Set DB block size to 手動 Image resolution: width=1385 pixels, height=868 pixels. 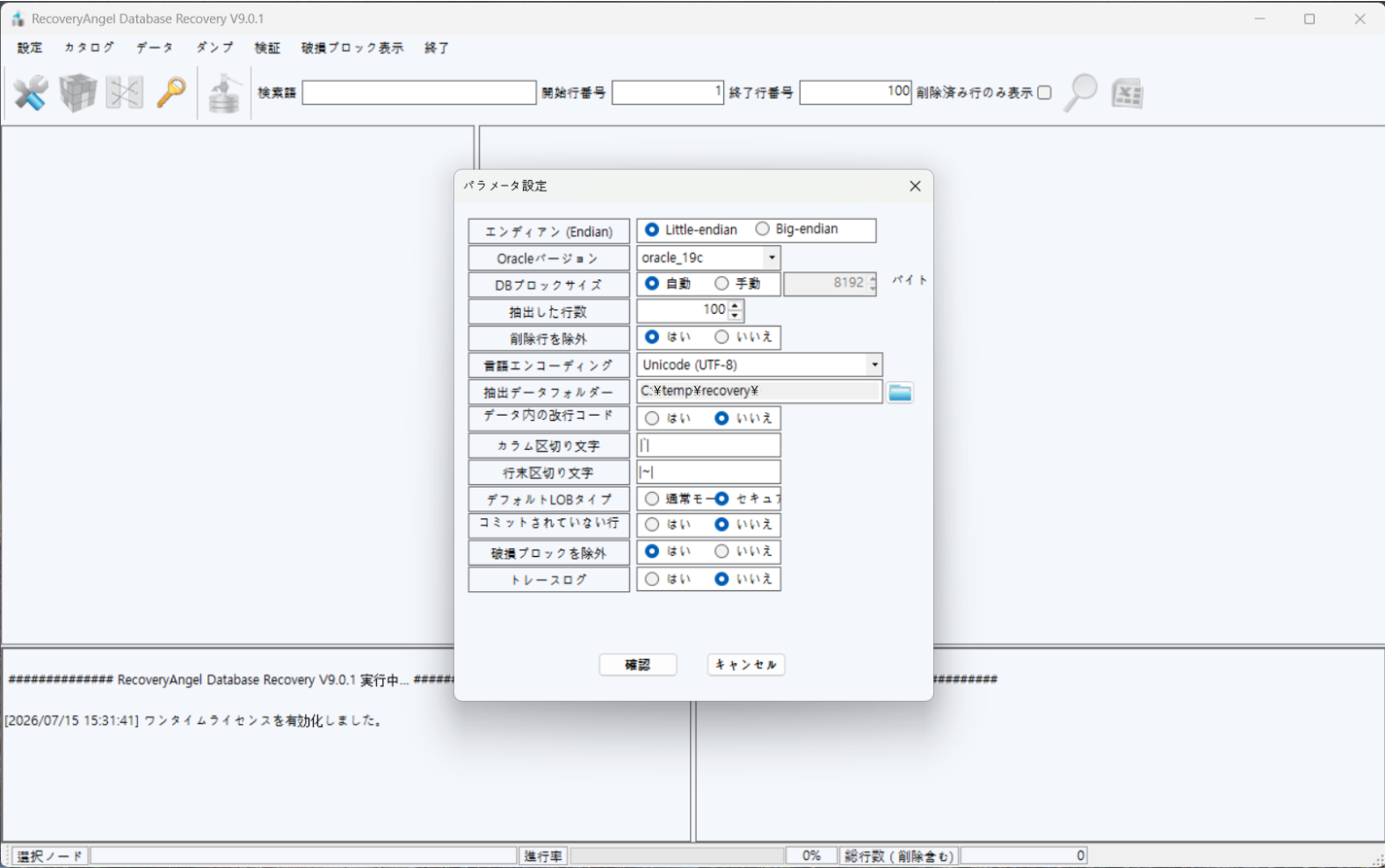721,283
